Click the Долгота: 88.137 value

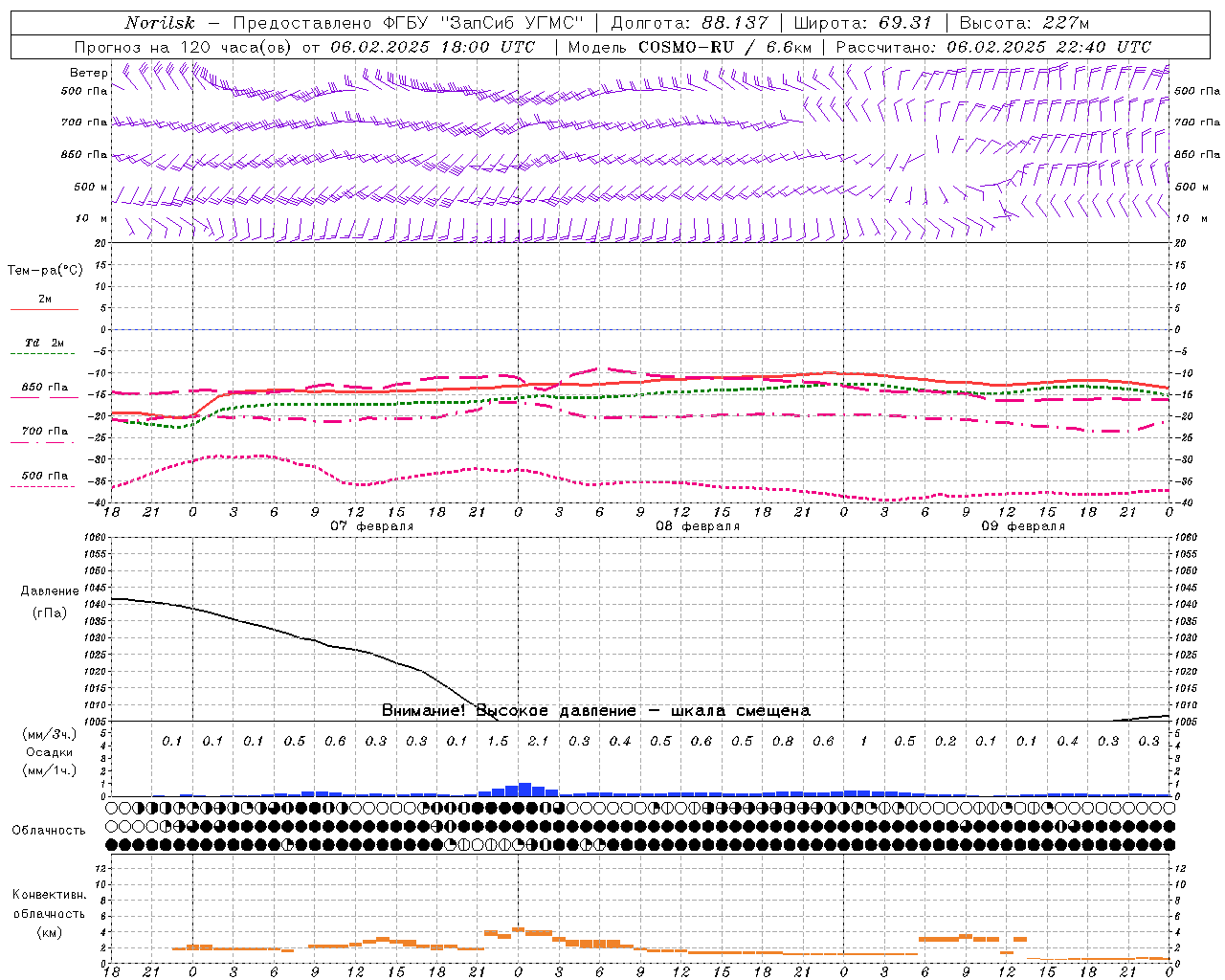tap(689, 23)
